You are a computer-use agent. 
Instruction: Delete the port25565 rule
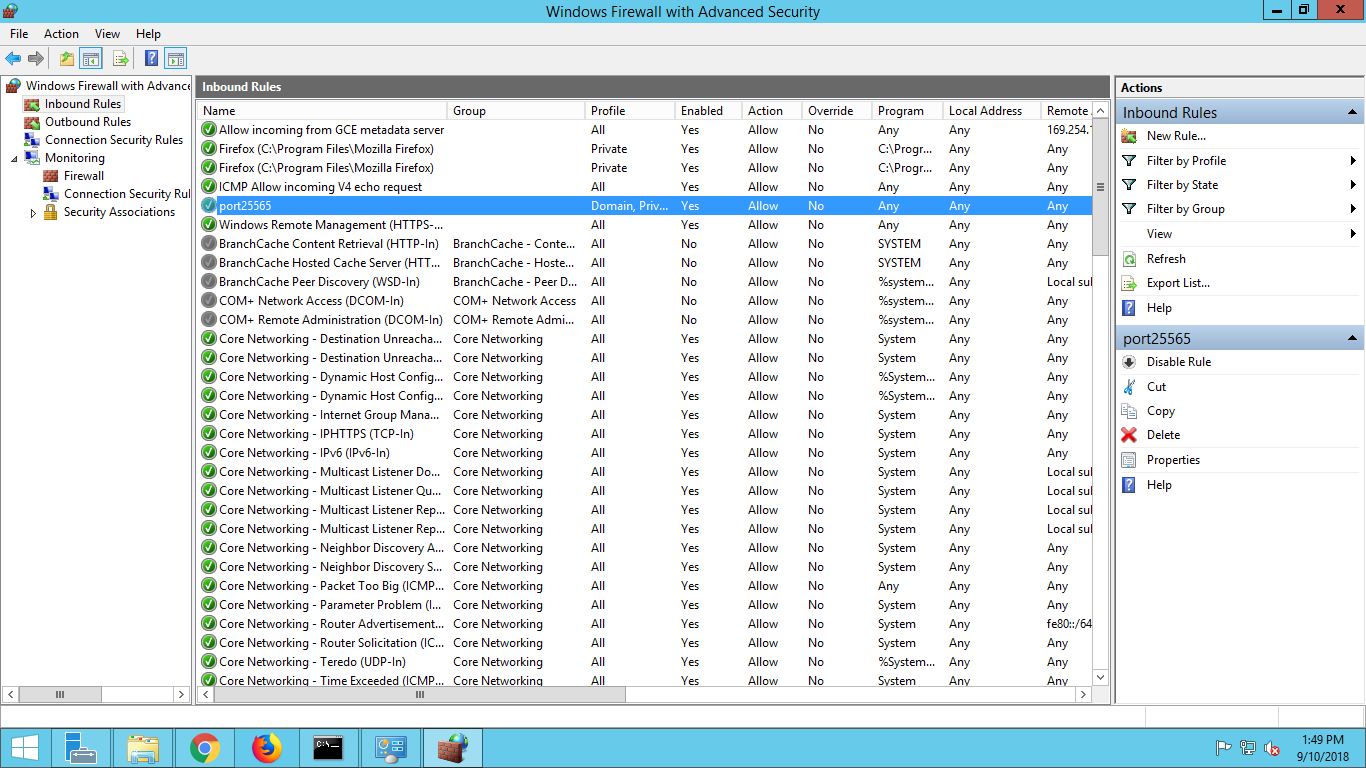1163,435
